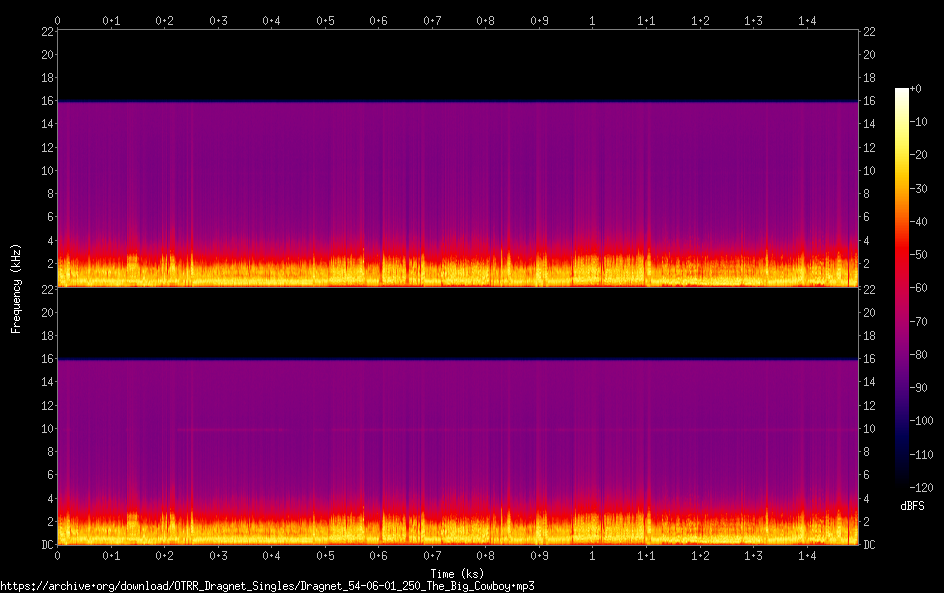Click the 0.9 marker on top time axis
Viewport: 944px width, 593px height.
click(x=539, y=20)
